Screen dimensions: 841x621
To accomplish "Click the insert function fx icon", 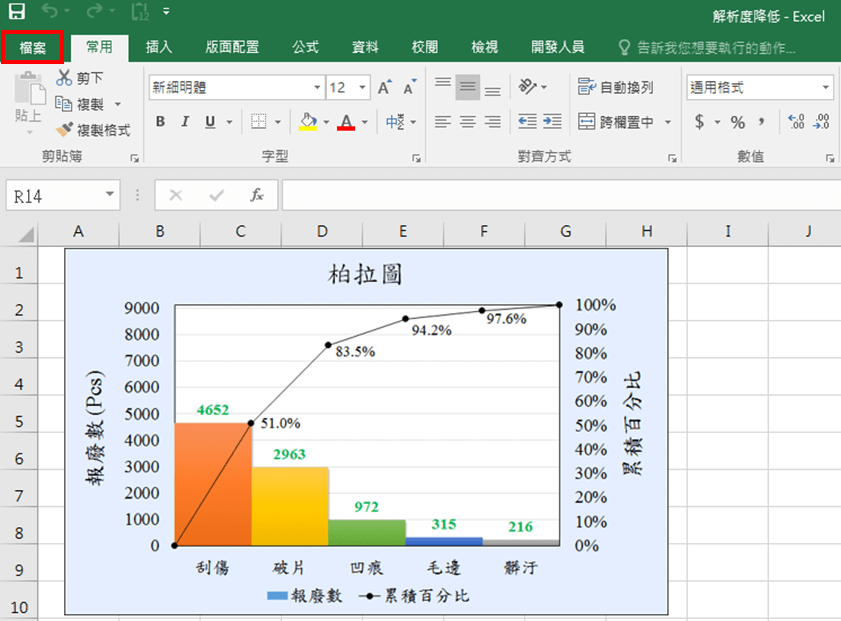I will 257,195.
